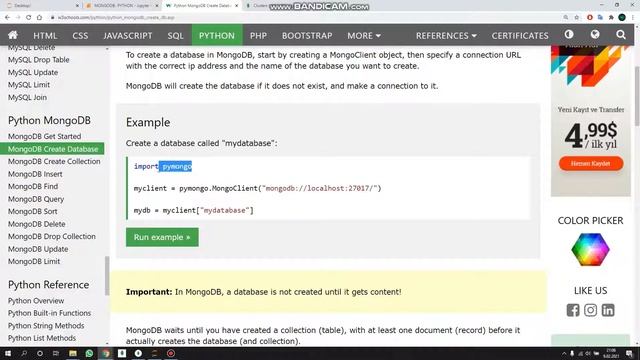Toggle dark mode contrast icon
Screen dimensions: 640x360
click(x=569, y=35)
